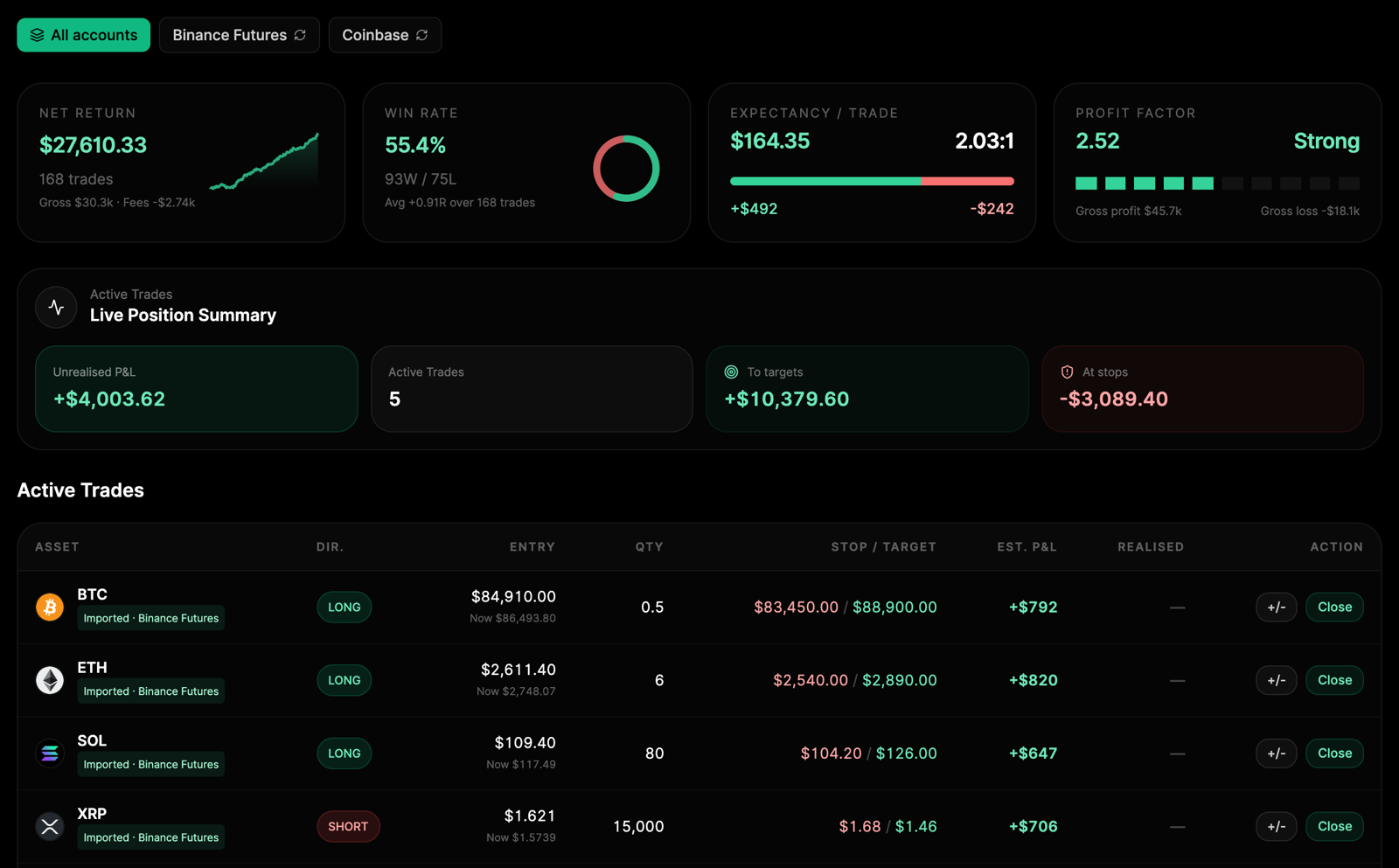1399x868 pixels.
Task: Select the All accounts tab
Action: [84, 35]
